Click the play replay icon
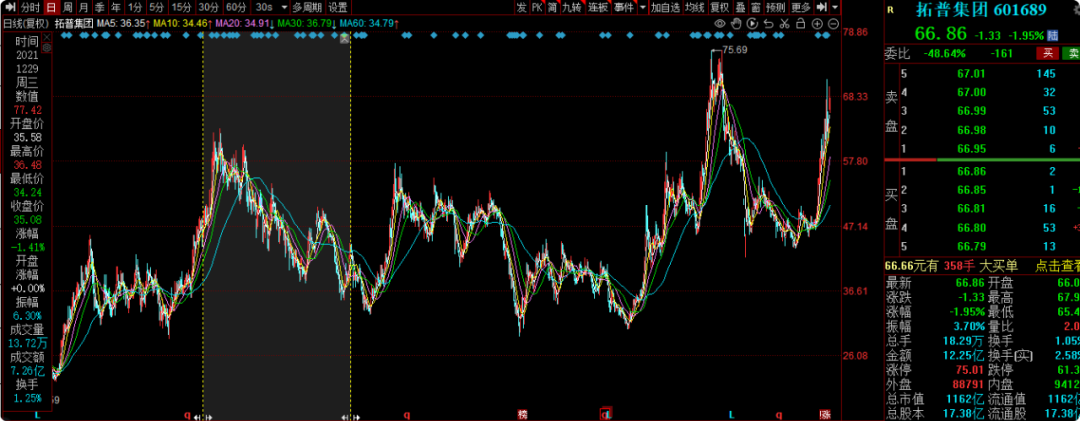This screenshot has width=1080, height=421. click(751, 21)
